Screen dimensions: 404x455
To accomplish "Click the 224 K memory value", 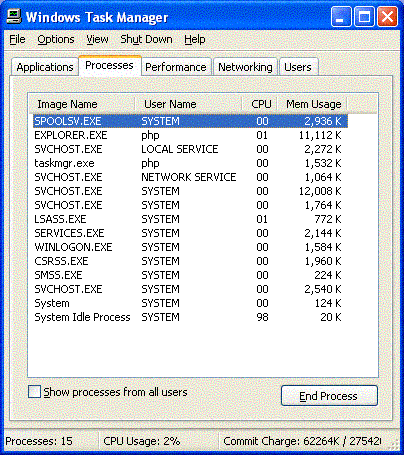I will (x=328, y=275).
